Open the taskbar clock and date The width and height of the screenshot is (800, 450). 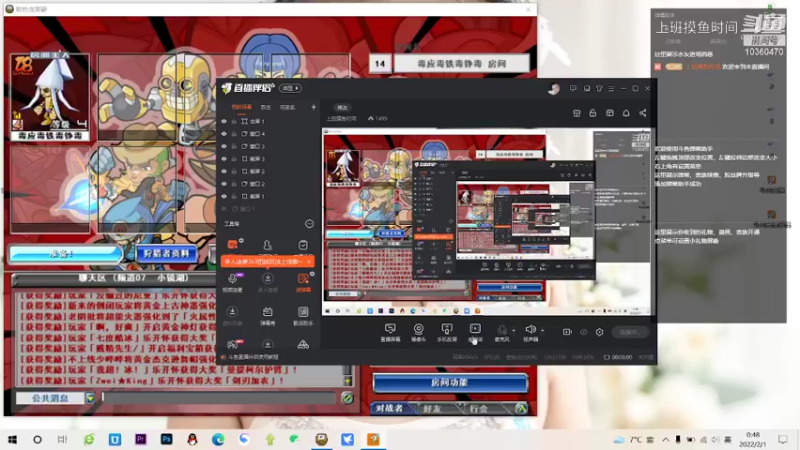753,439
